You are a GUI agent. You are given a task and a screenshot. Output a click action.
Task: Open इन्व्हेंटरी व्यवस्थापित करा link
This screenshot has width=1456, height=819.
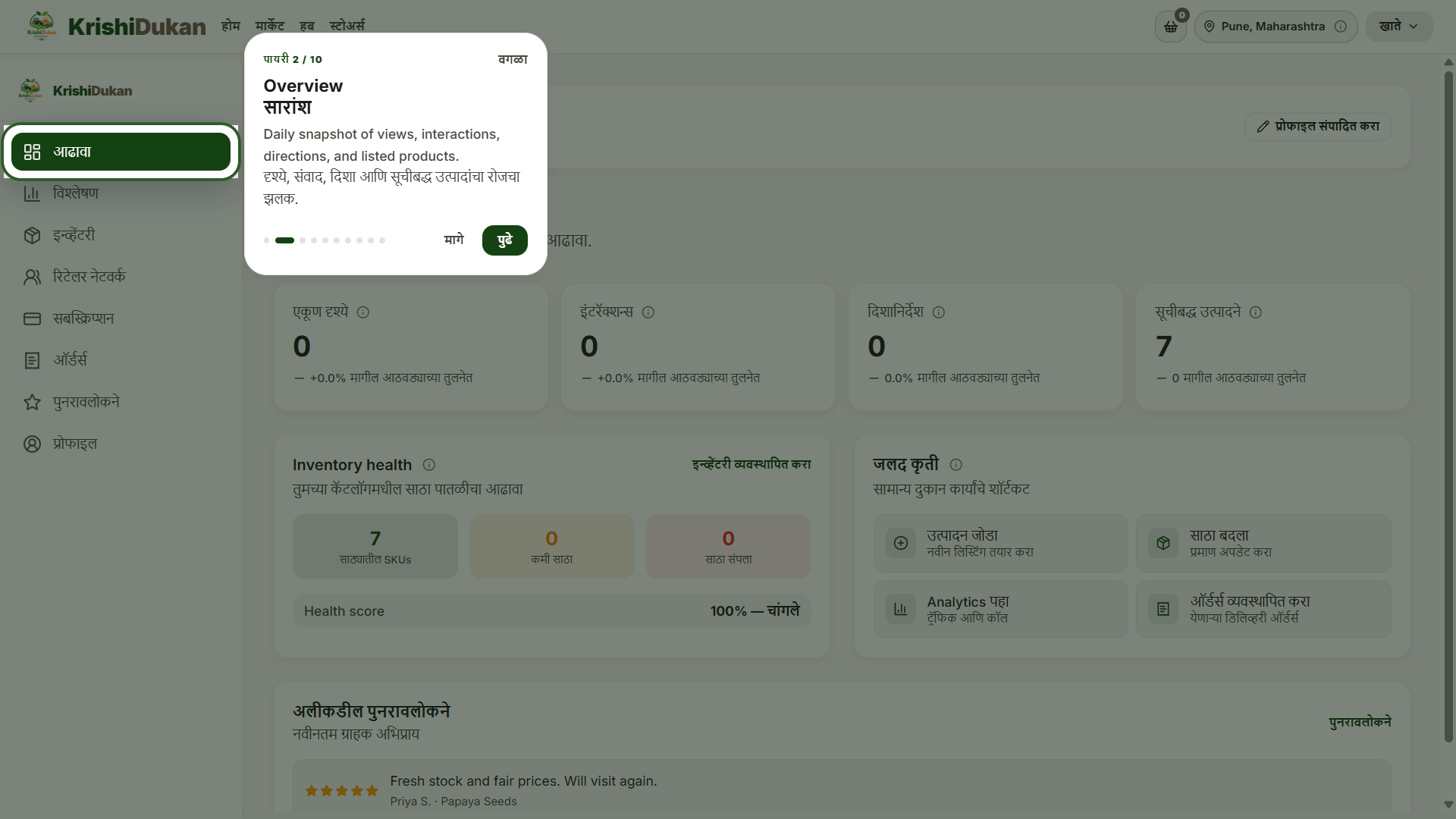752,464
